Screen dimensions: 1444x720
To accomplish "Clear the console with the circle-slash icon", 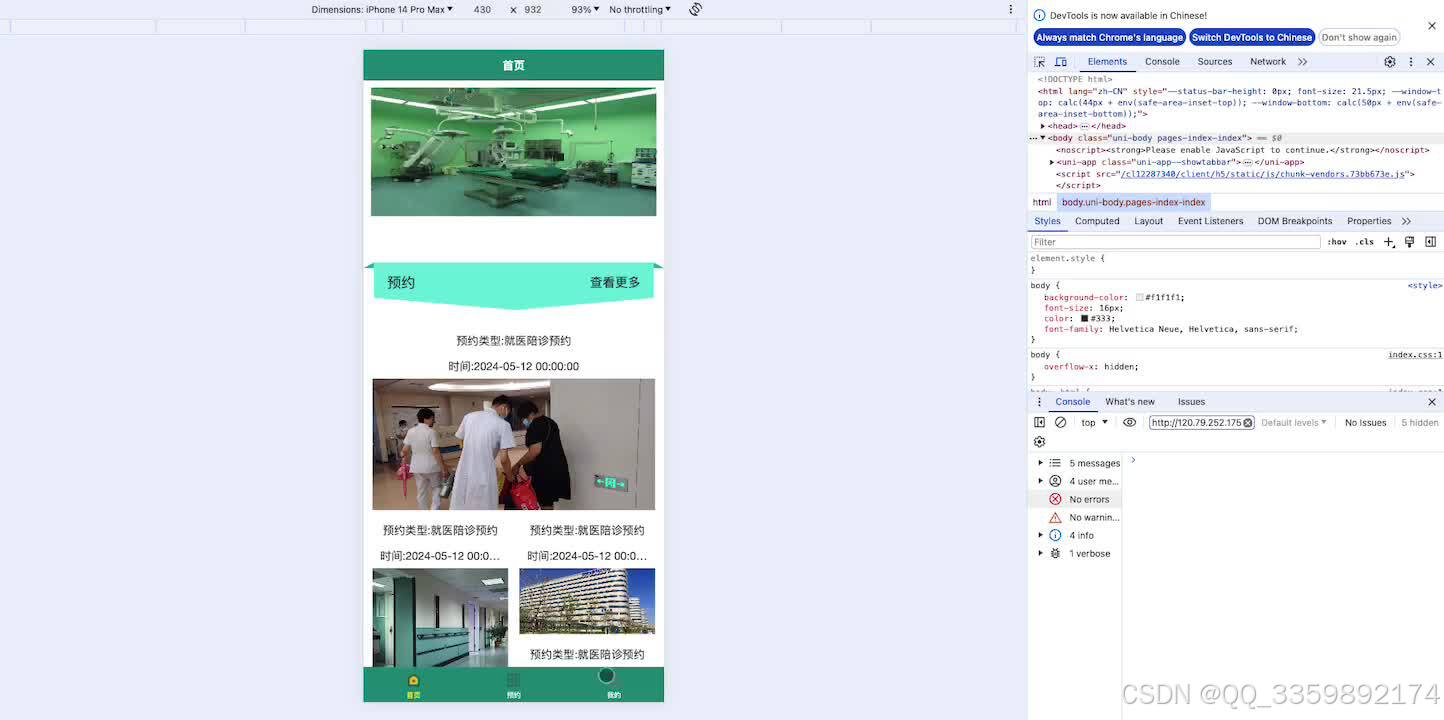I will tap(1061, 423).
